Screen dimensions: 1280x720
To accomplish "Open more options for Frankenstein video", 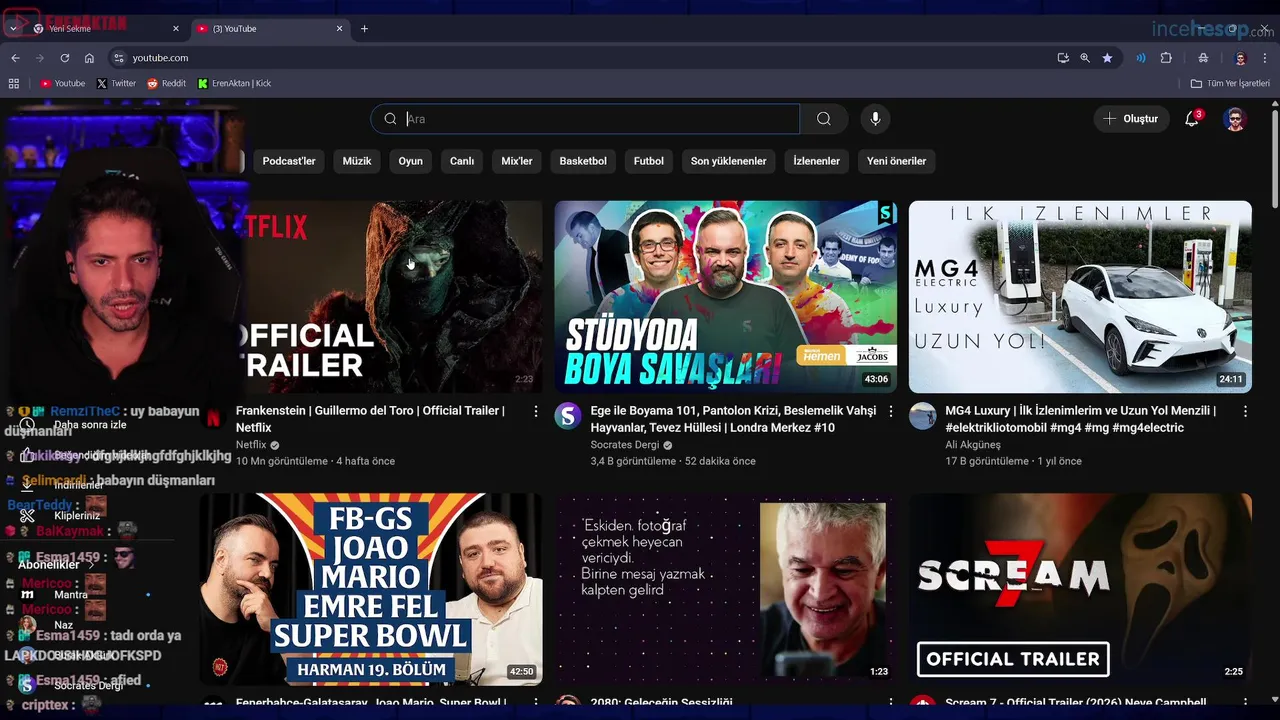I will pyautogui.click(x=536, y=411).
